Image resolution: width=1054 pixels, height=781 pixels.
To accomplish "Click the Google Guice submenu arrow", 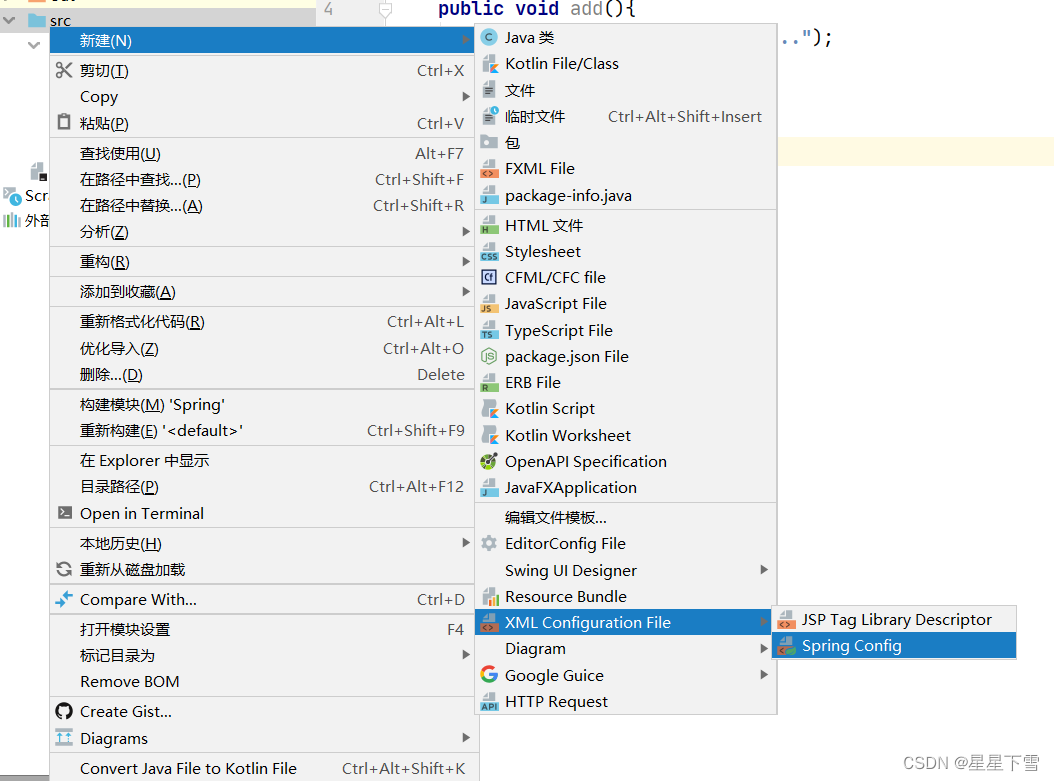I will (764, 675).
